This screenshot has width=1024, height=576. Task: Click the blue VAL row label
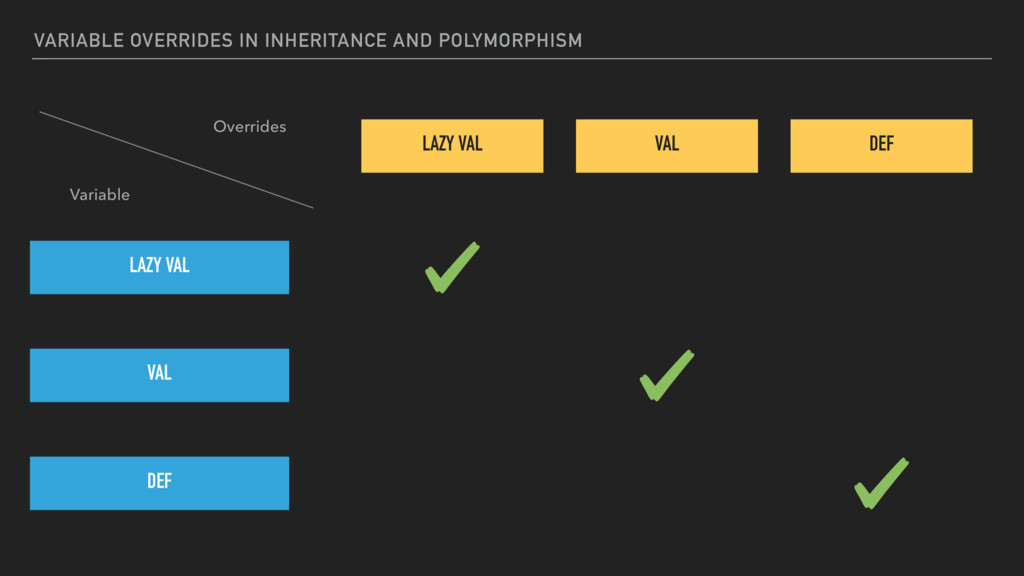[159, 375]
